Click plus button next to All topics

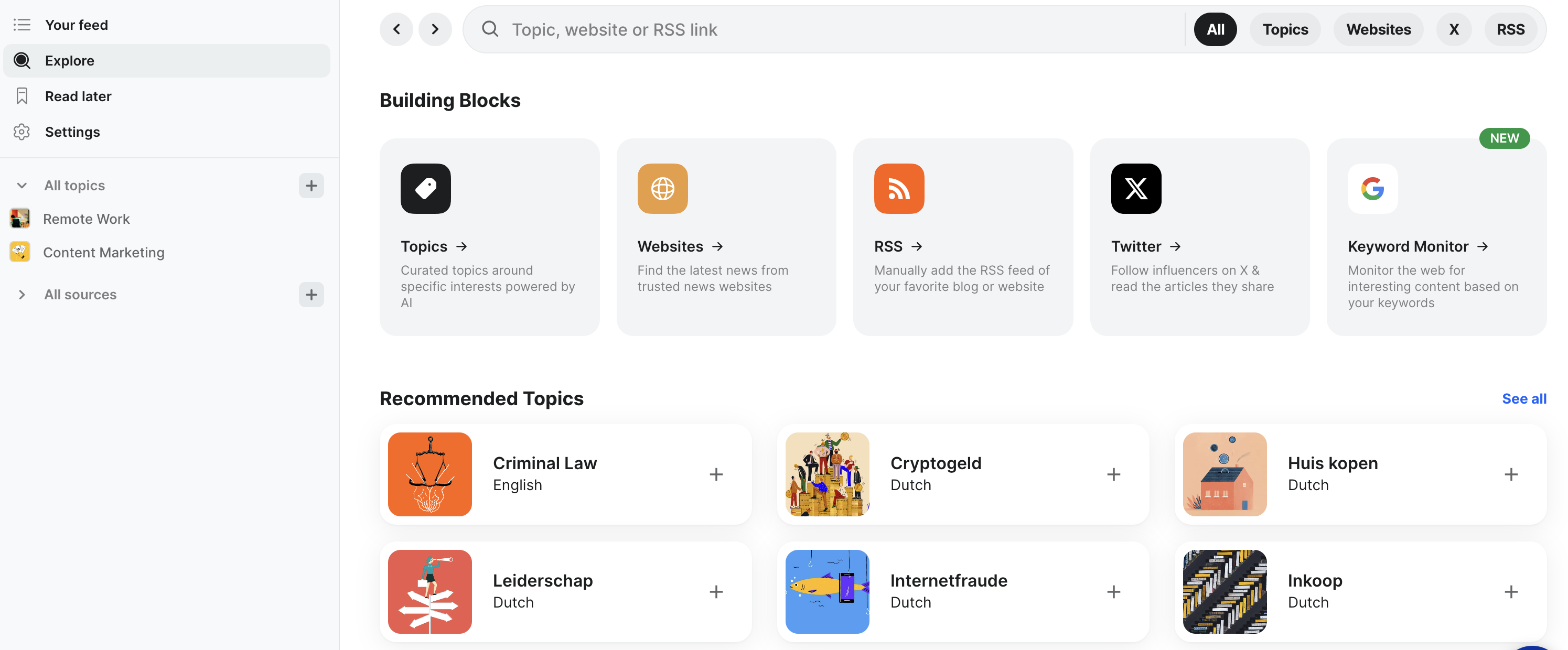pos(311,186)
